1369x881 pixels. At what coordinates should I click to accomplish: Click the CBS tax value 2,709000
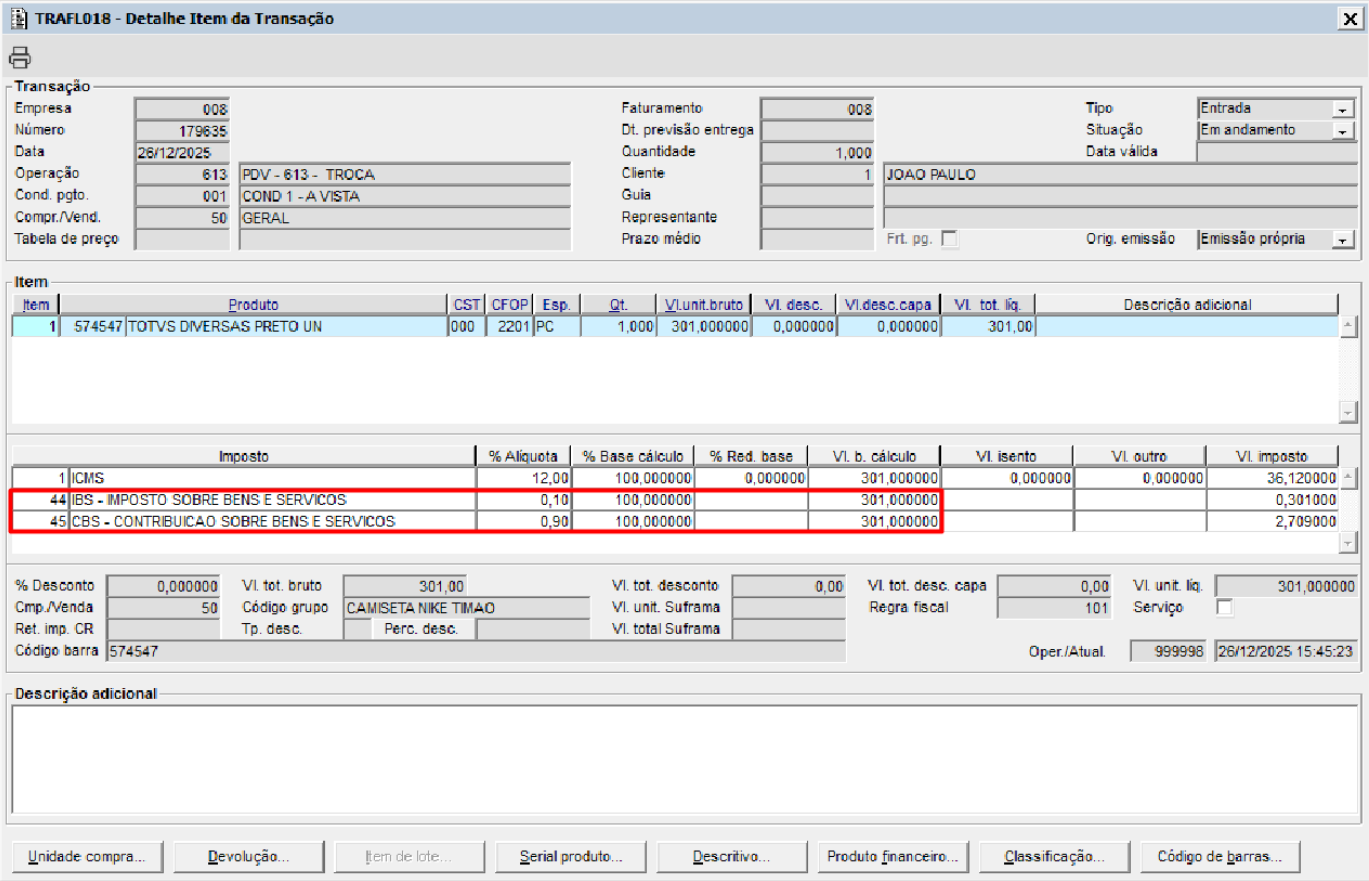1273,521
